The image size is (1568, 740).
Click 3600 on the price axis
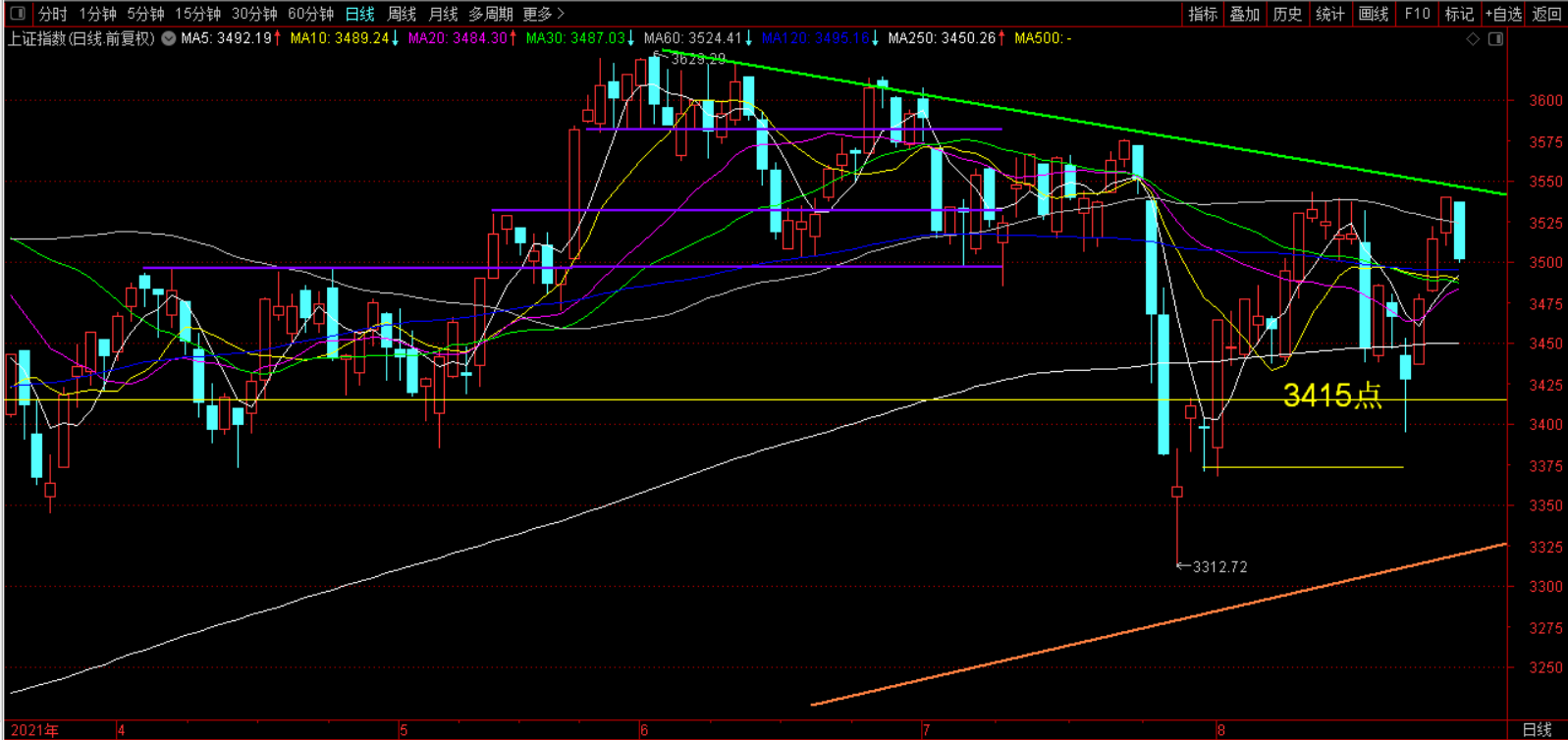click(1546, 100)
